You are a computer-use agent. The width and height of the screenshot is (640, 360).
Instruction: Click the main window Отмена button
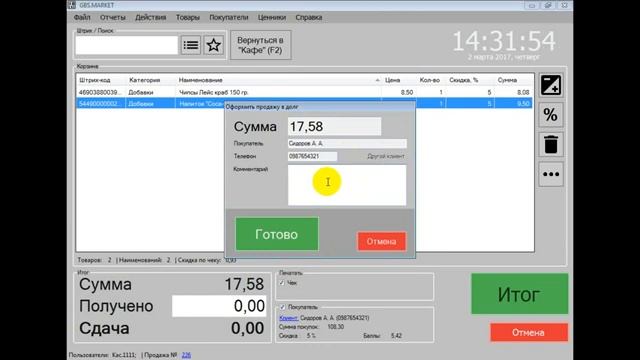click(x=529, y=332)
